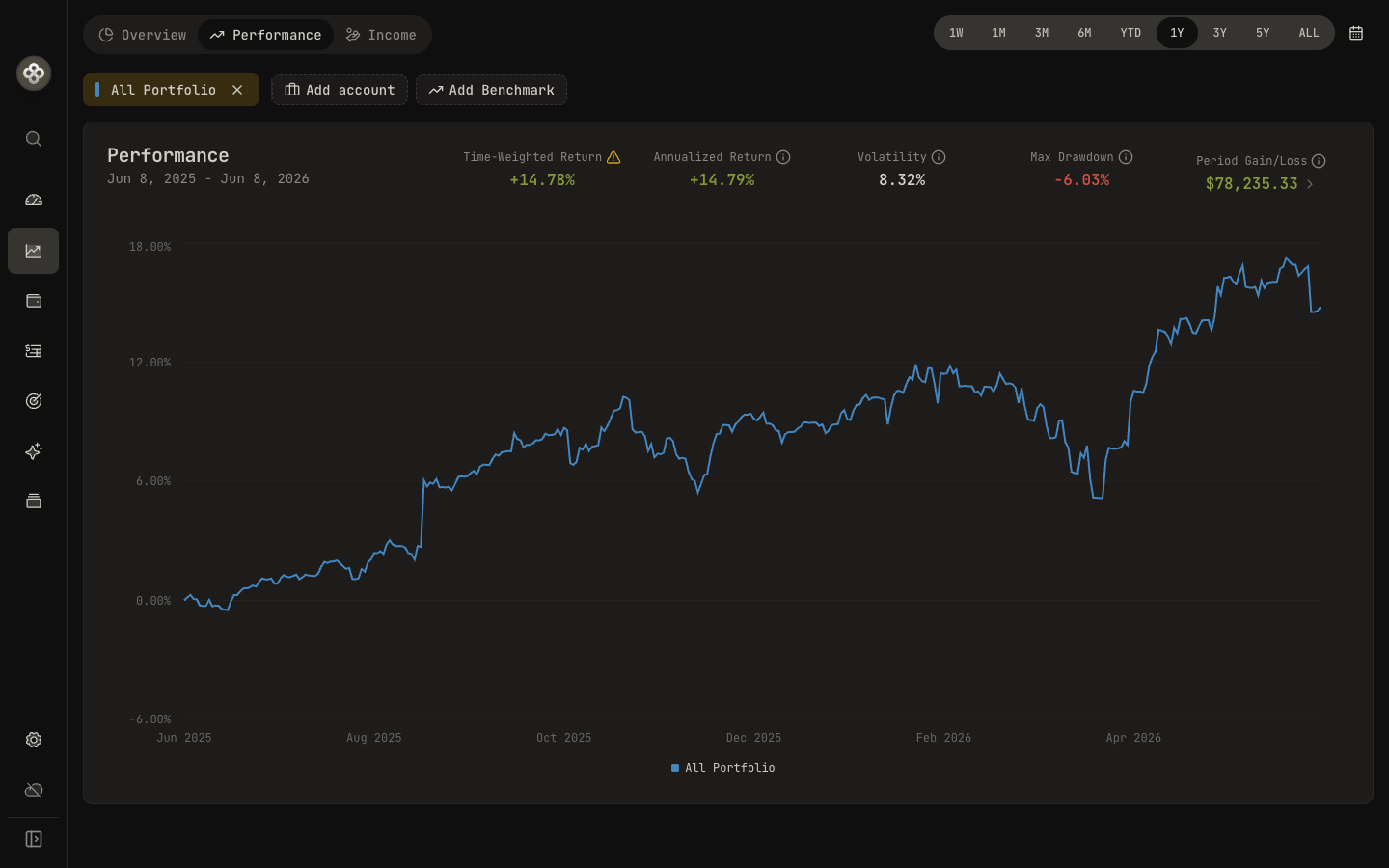Open the wallet accounts sidebar icon
Viewport: 1389px width, 868px height.
(x=34, y=301)
